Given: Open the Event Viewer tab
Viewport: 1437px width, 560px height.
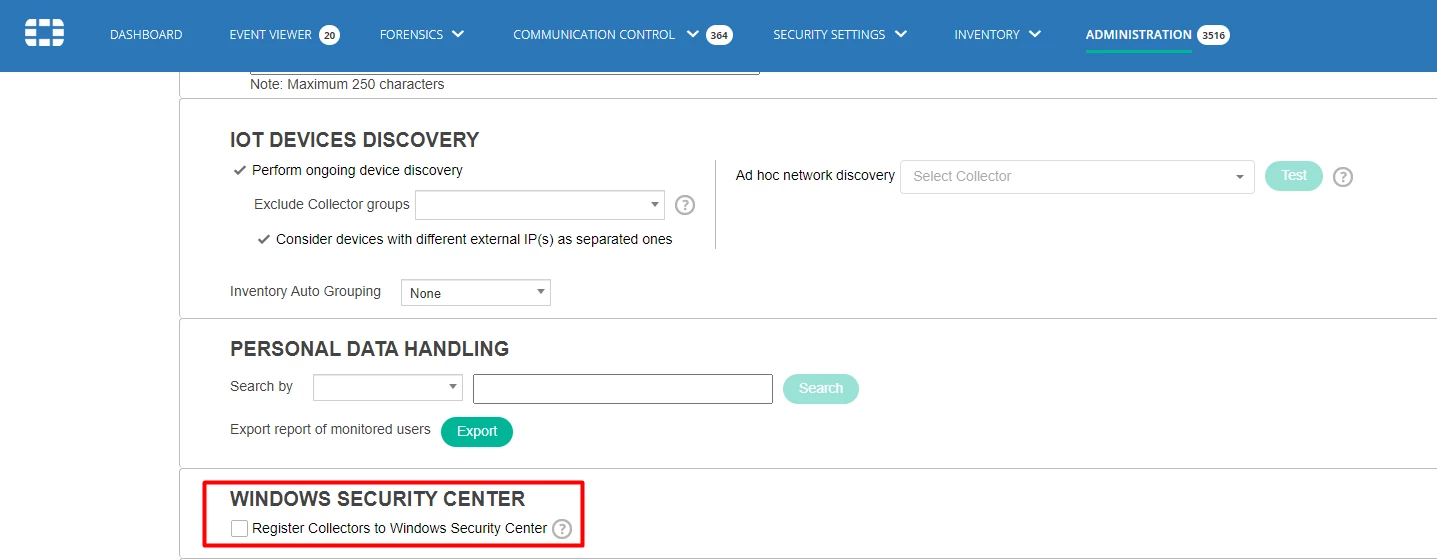Looking at the screenshot, I should pyautogui.click(x=270, y=35).
